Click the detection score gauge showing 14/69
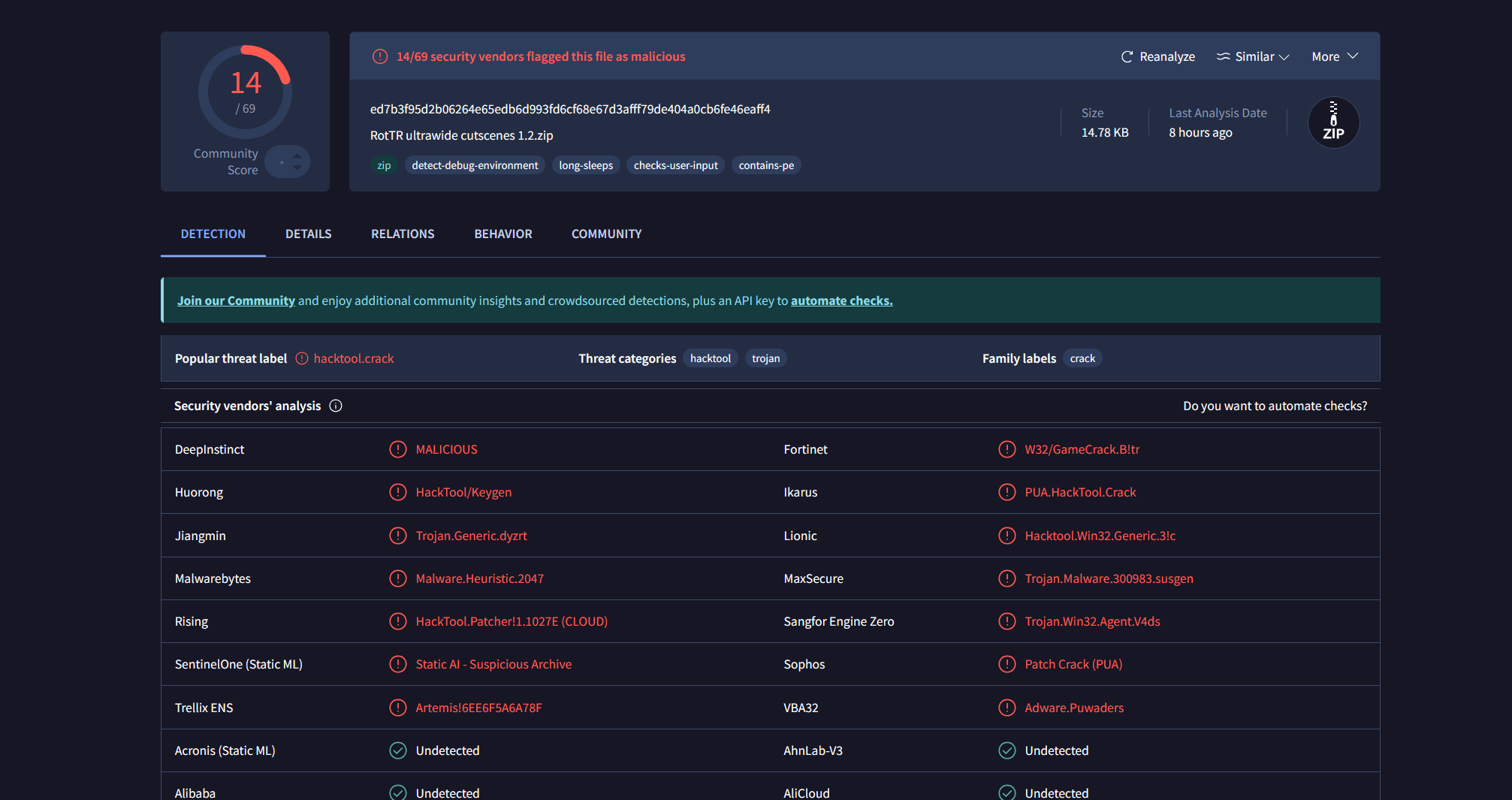This screenshot has width=1512, height=800. 245,92
